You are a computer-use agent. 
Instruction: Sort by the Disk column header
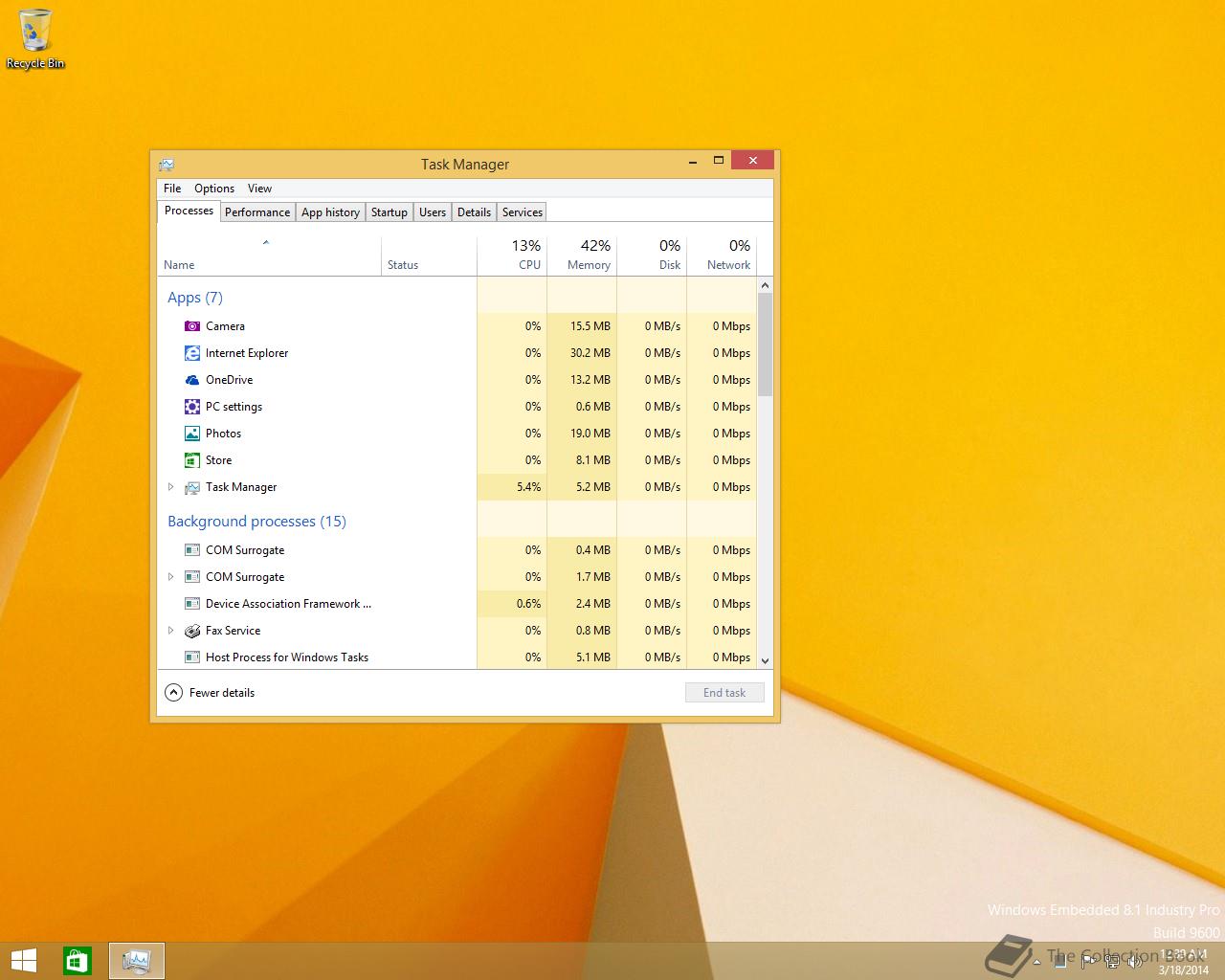point(652,256)
